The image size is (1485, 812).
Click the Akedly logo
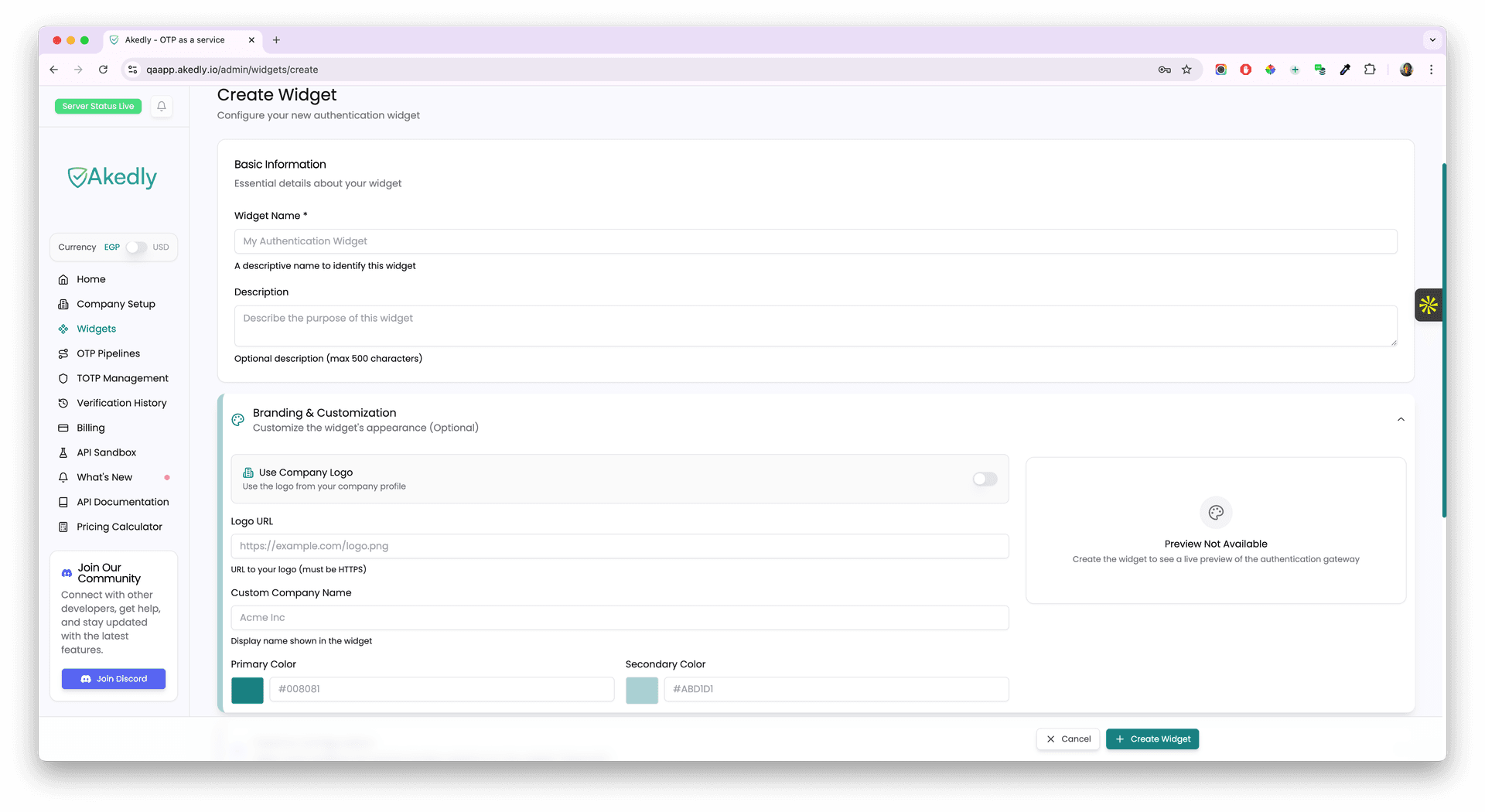pos(113,178)
